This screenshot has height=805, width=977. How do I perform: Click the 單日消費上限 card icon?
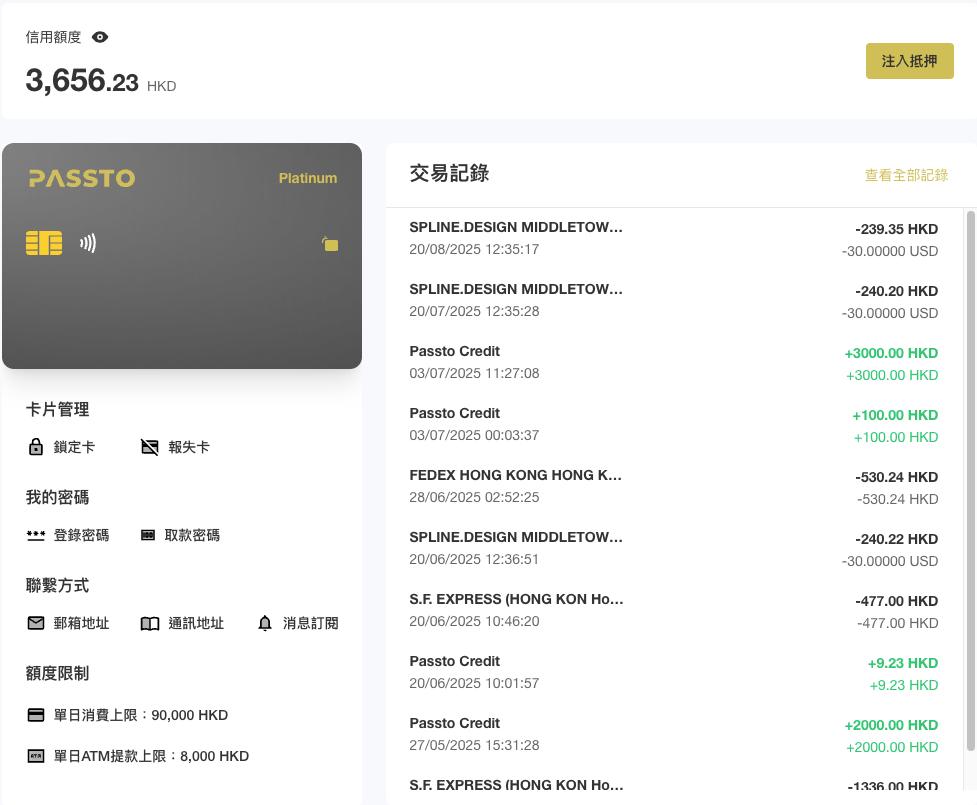[36, 715]
